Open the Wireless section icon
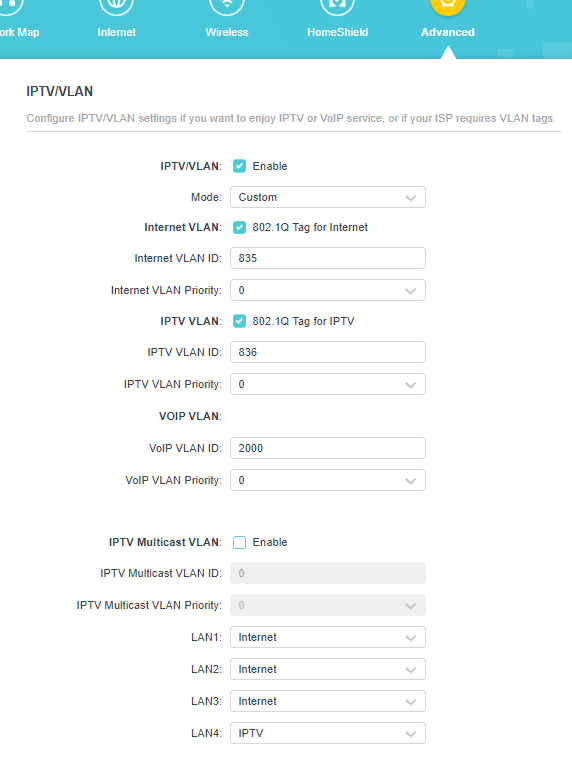This screenshot has width=572, height=774. pos(227,6)
